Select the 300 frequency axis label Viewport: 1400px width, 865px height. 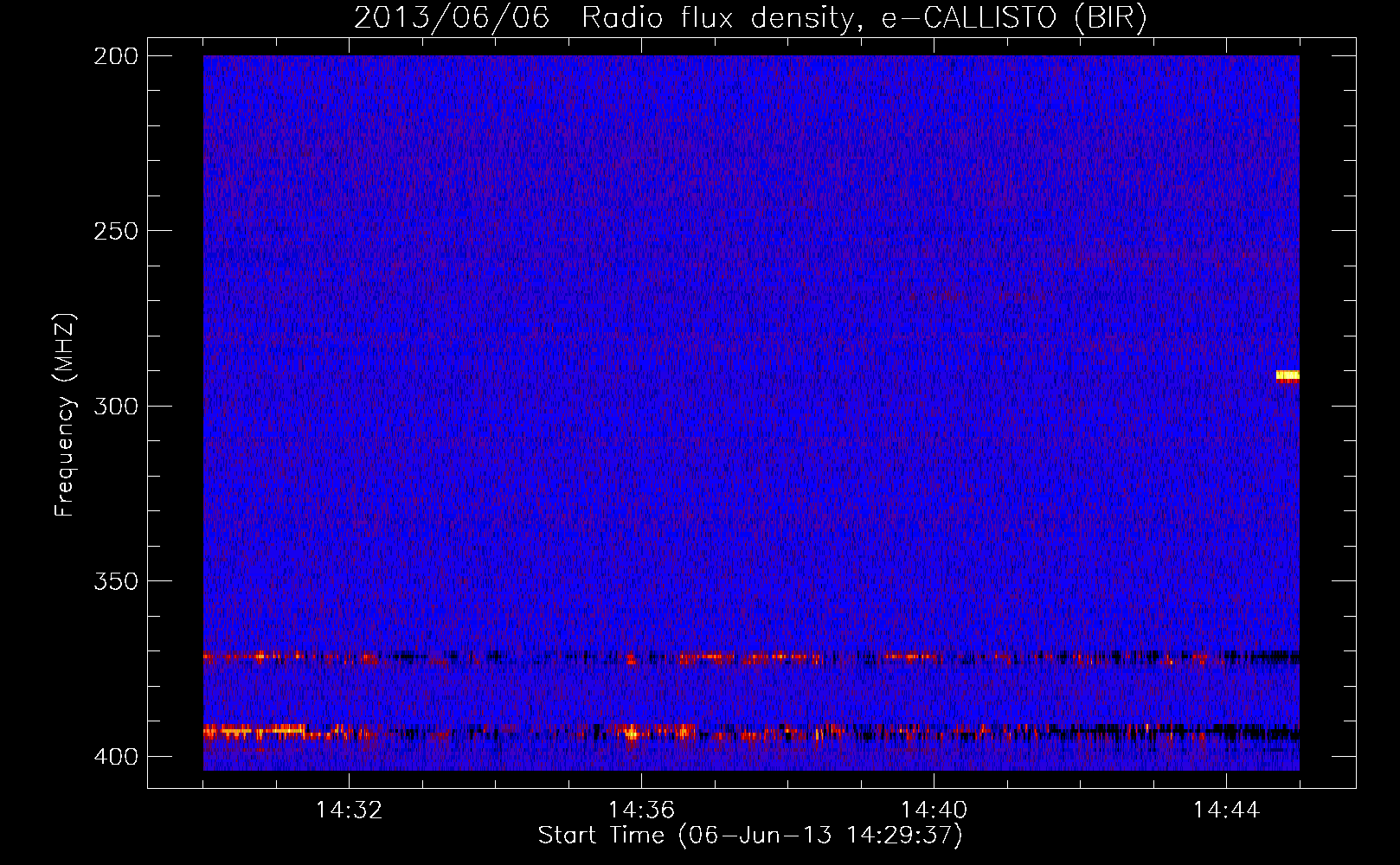(x=115, y=406)
